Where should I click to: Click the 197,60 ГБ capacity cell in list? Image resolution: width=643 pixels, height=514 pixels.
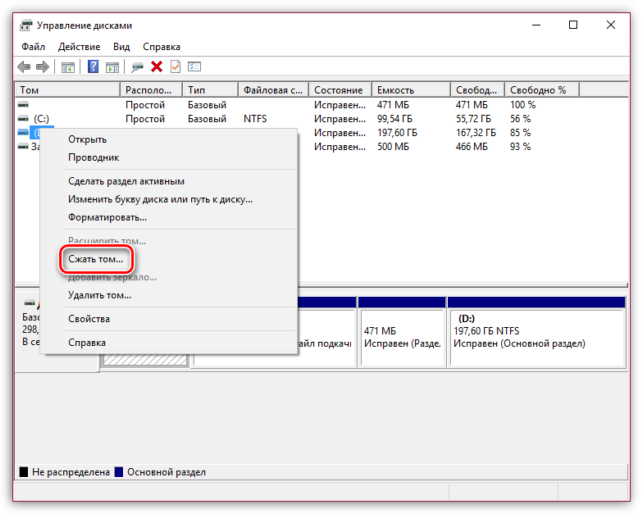[x=397, y=133]
